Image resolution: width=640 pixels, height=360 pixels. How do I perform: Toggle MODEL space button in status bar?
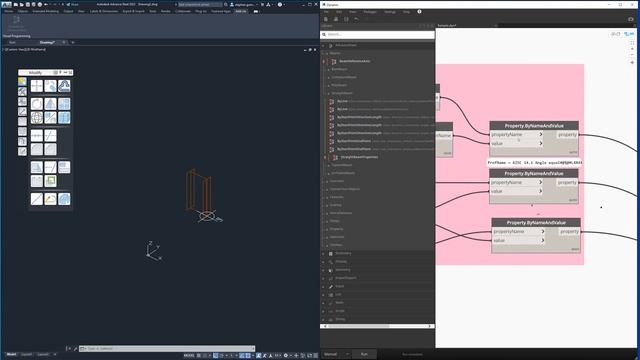click(x=189, y=356)
